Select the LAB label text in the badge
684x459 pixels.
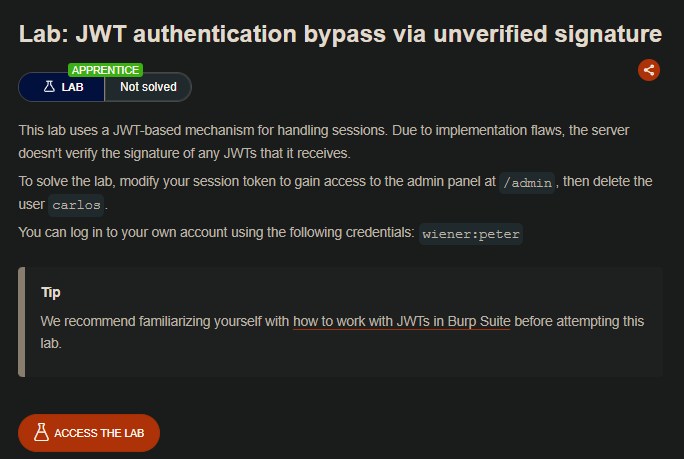tap(73, 87)
